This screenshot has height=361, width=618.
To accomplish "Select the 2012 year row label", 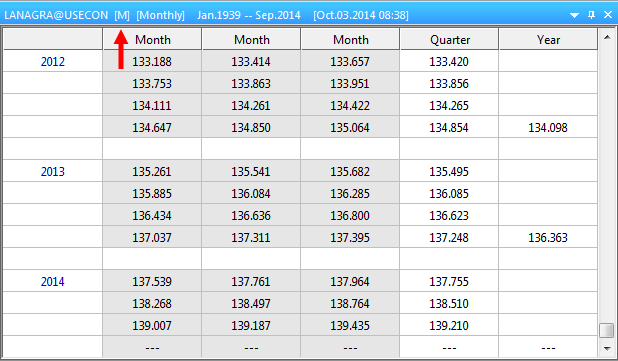I will tap(53, 61).
